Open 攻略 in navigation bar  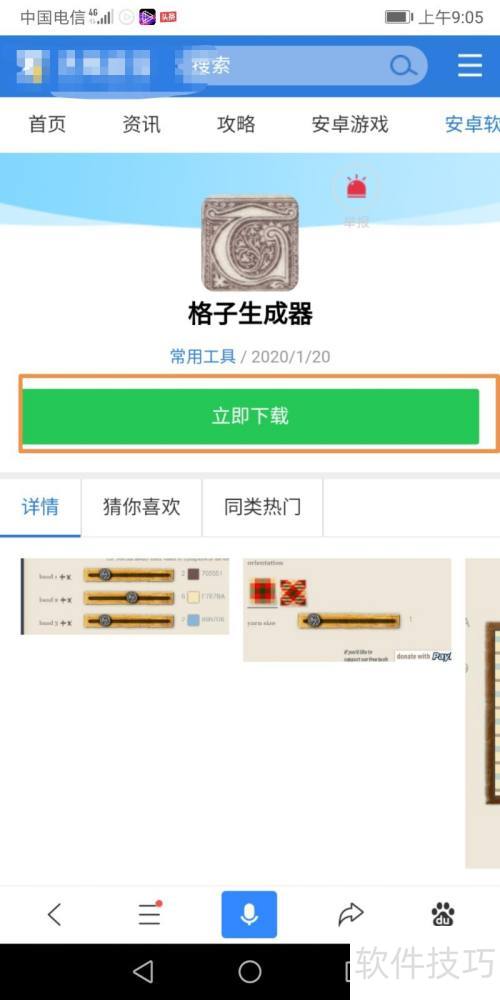[x=236, y=124]
